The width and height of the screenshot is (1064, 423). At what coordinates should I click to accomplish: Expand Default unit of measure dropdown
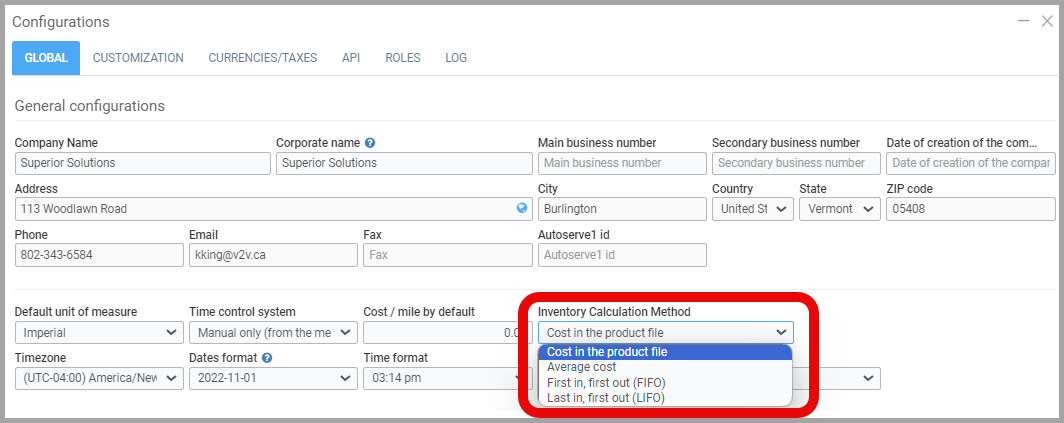tap(98, 333)
